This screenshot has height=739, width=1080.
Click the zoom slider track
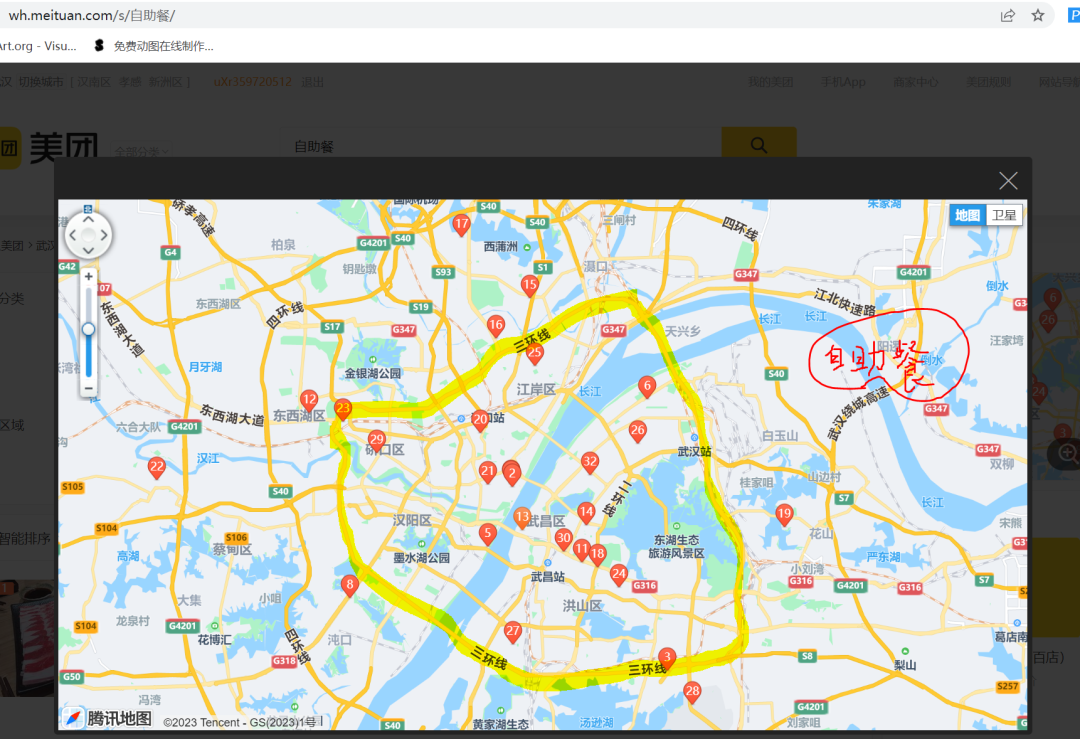point(88,333)
